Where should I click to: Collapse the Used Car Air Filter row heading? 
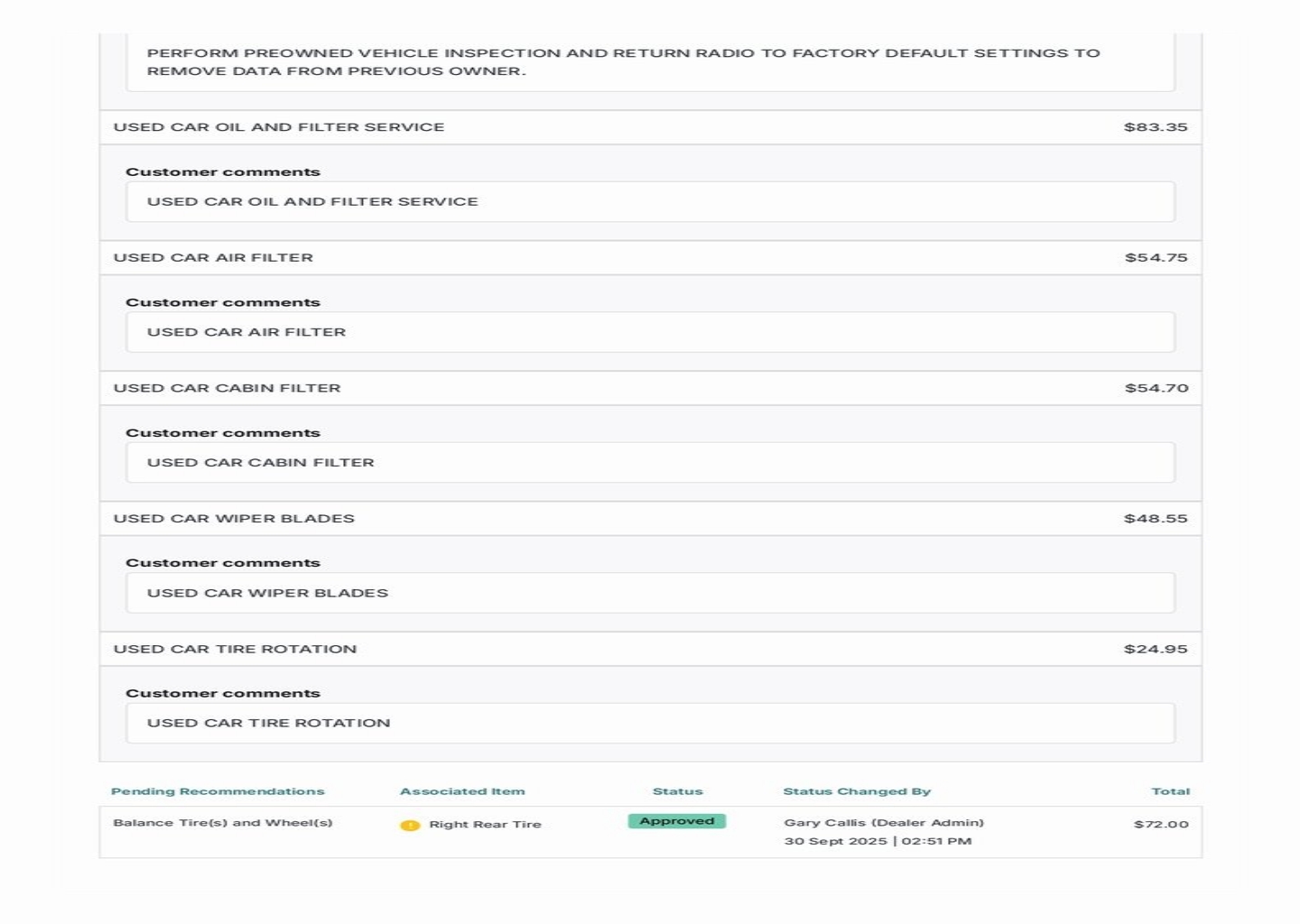(x=213, y=258)
